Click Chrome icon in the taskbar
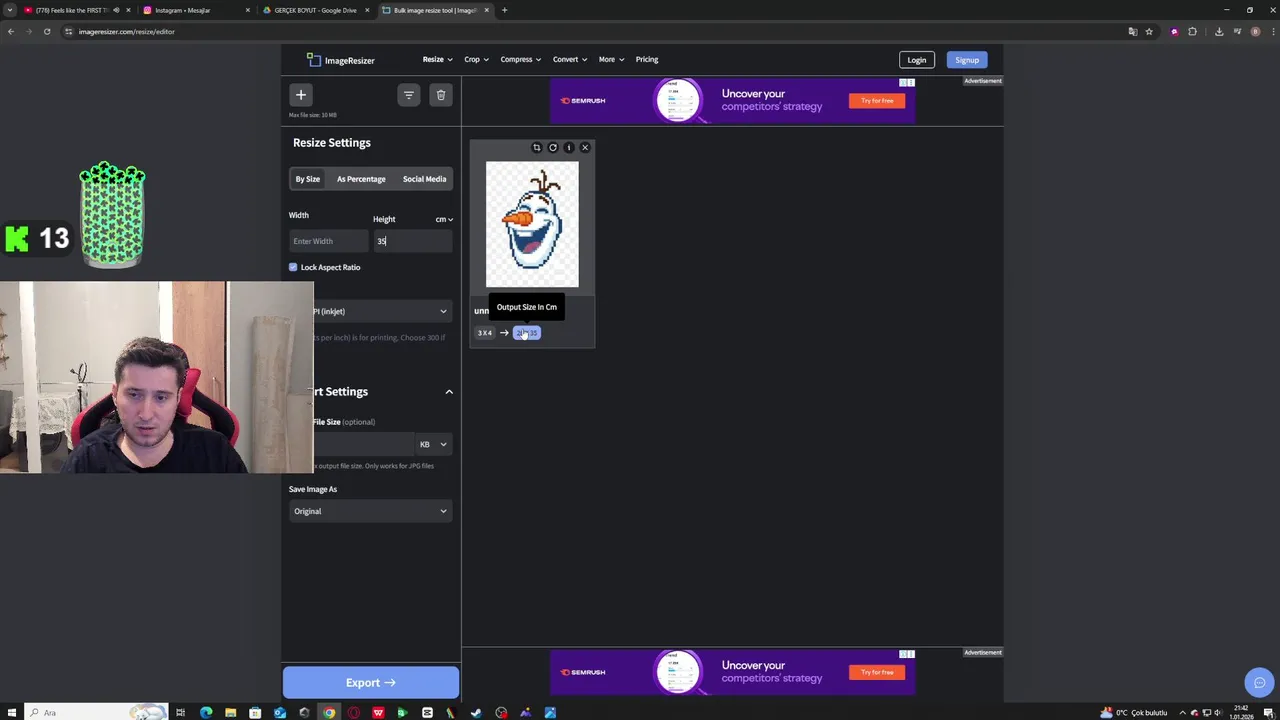Image resolution: width=1280 pixels, height=720 pixels. pos(329,713)
